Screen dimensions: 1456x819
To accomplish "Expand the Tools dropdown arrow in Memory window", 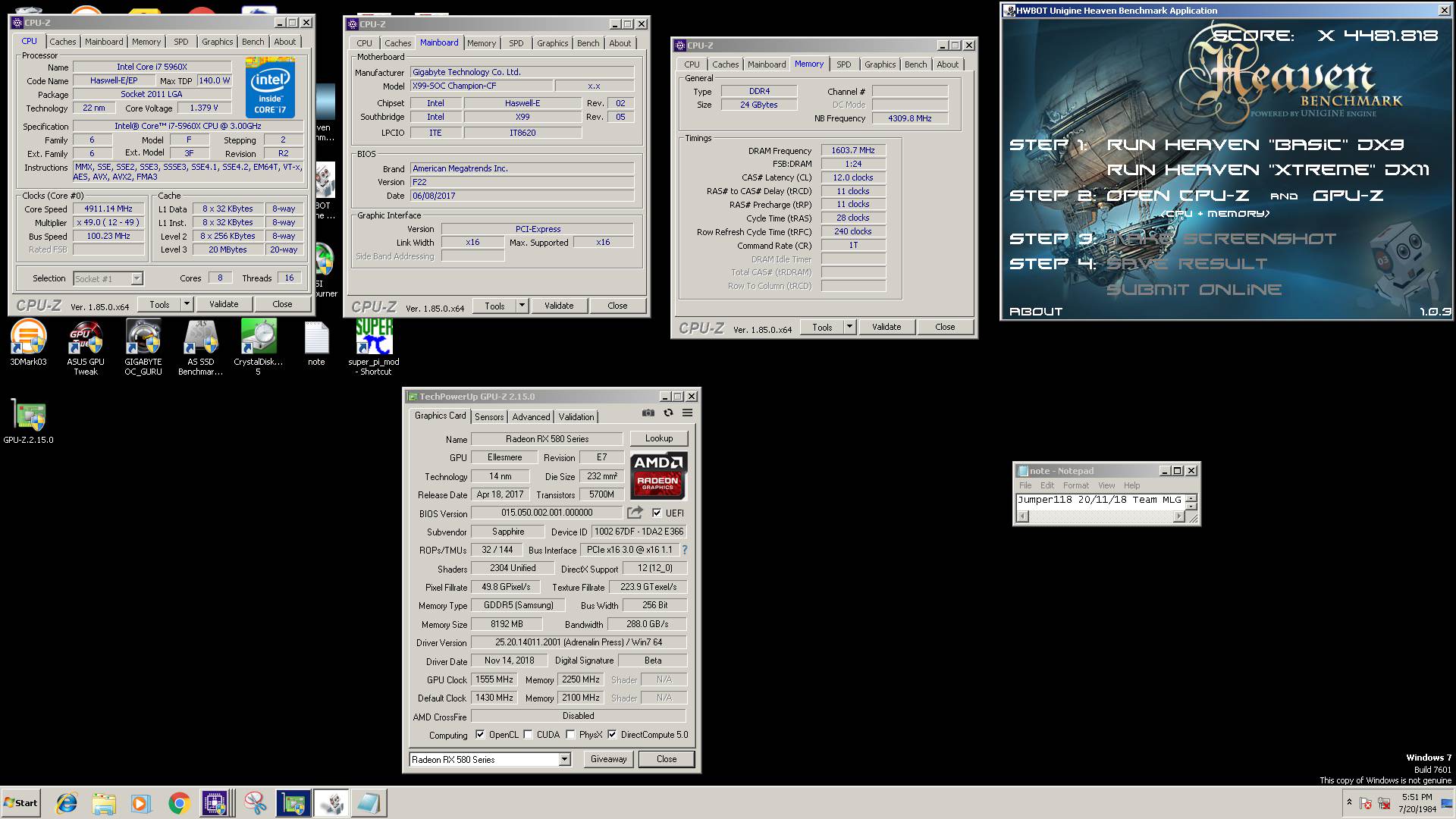I will coord(849,327).
